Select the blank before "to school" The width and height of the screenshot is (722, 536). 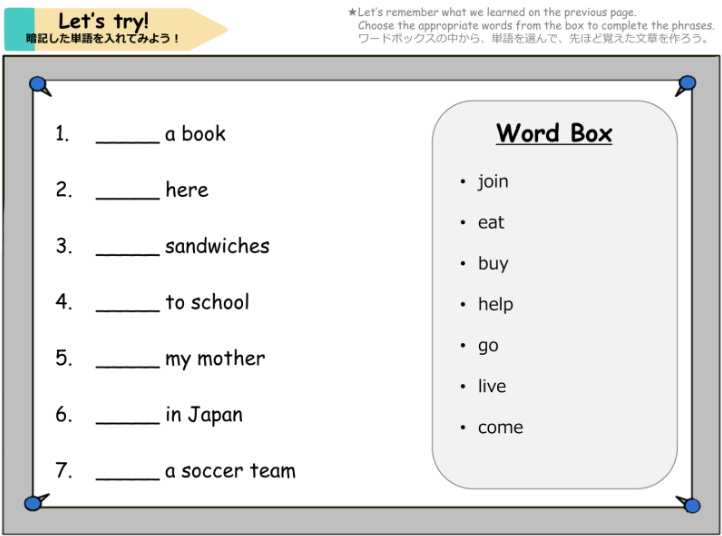pos(127,304)
